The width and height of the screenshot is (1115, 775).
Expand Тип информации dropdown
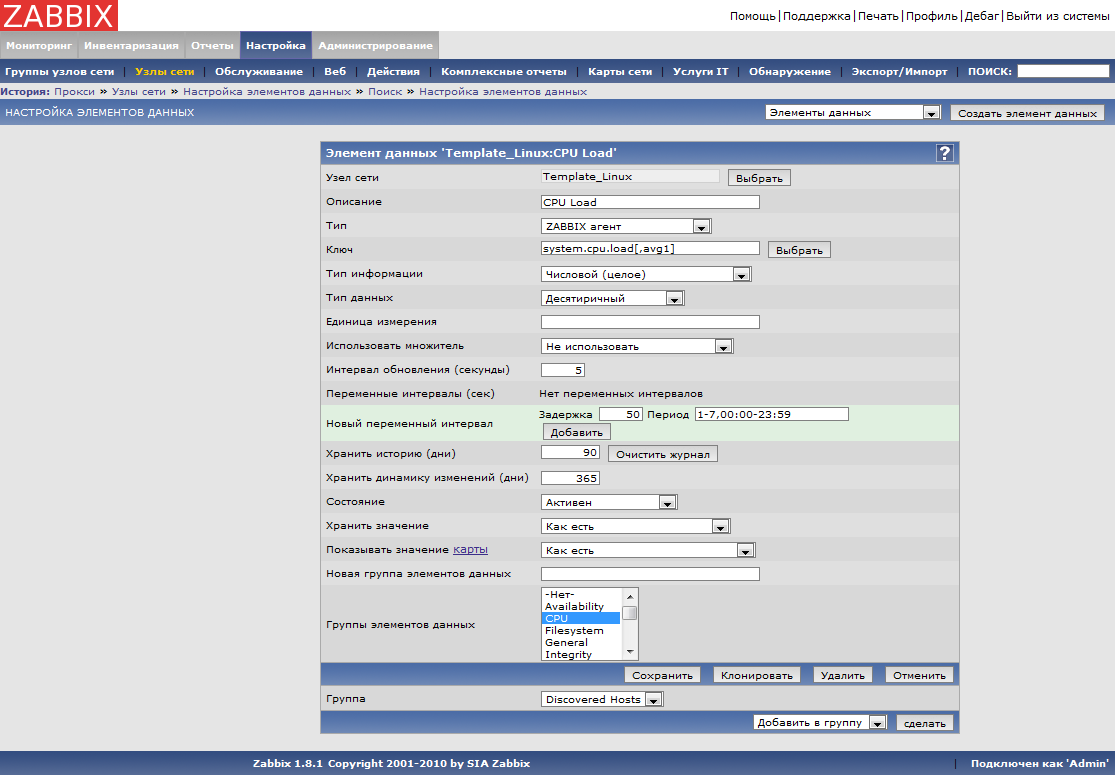[646, 274]
